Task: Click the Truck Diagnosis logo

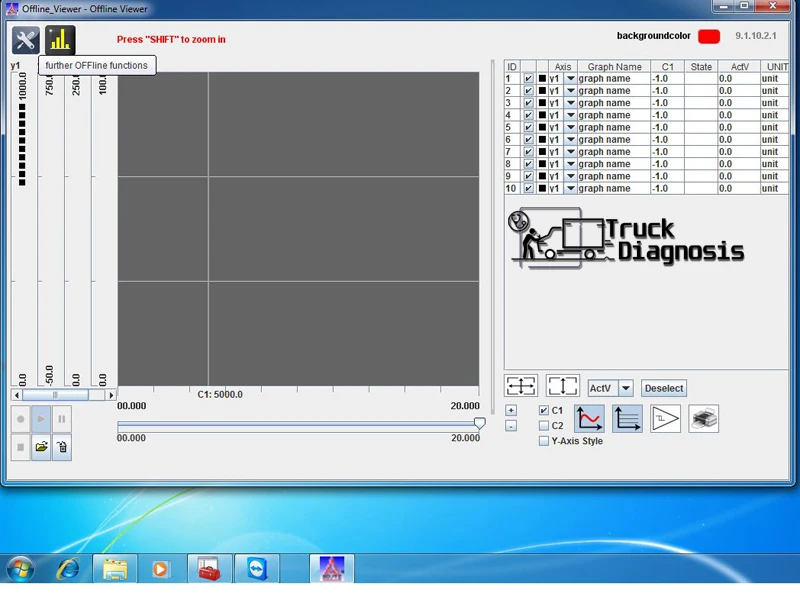Action: coord(626,238)
